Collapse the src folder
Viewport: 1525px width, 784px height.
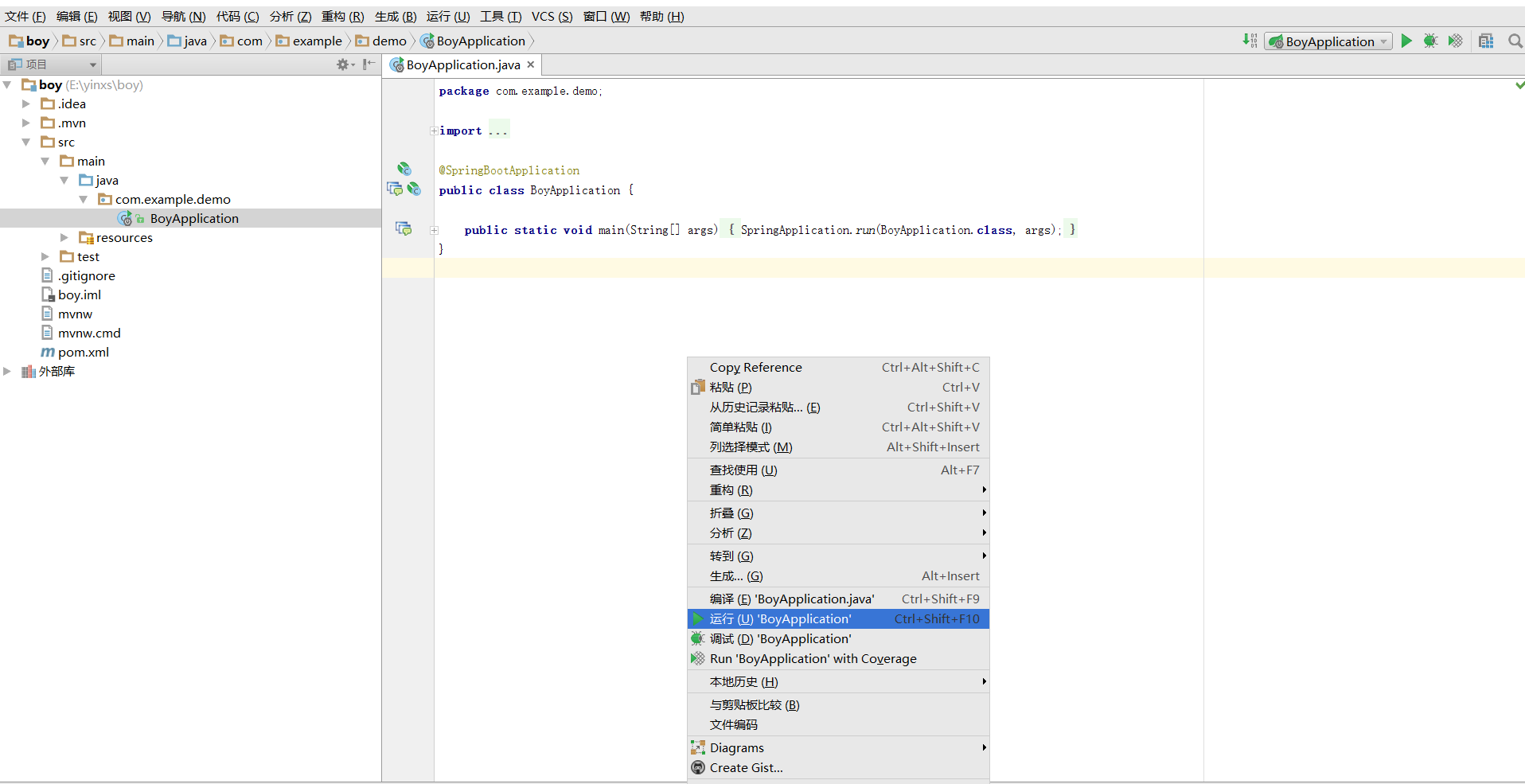point(26,142)
